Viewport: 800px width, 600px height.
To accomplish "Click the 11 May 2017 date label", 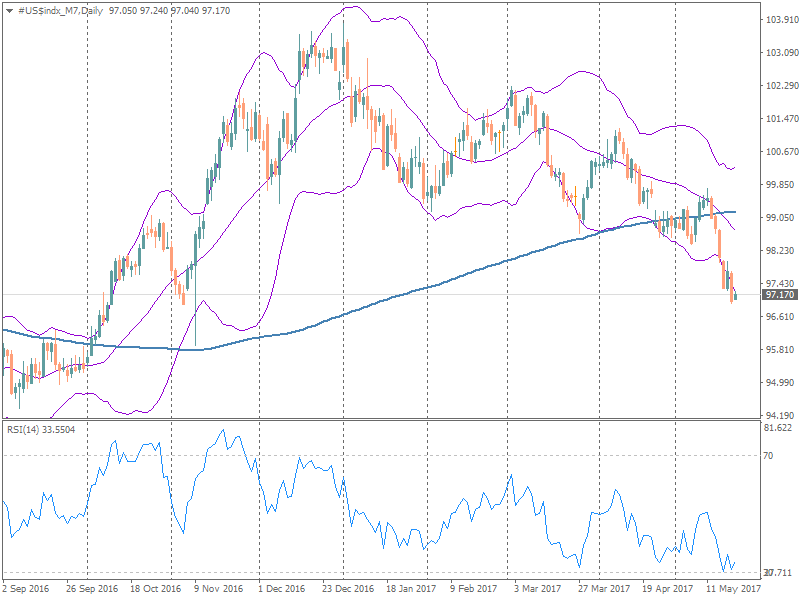I will [x=735, y=589].
